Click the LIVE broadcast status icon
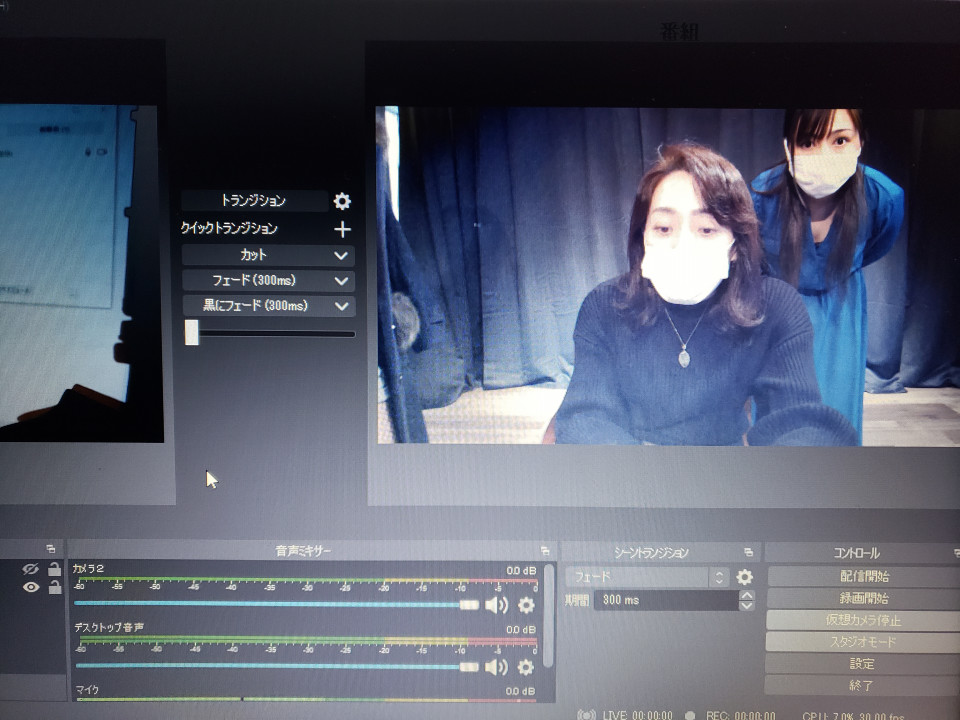This screenshot has height=720, width=960. pyautogui.click(x=587, y=714)
